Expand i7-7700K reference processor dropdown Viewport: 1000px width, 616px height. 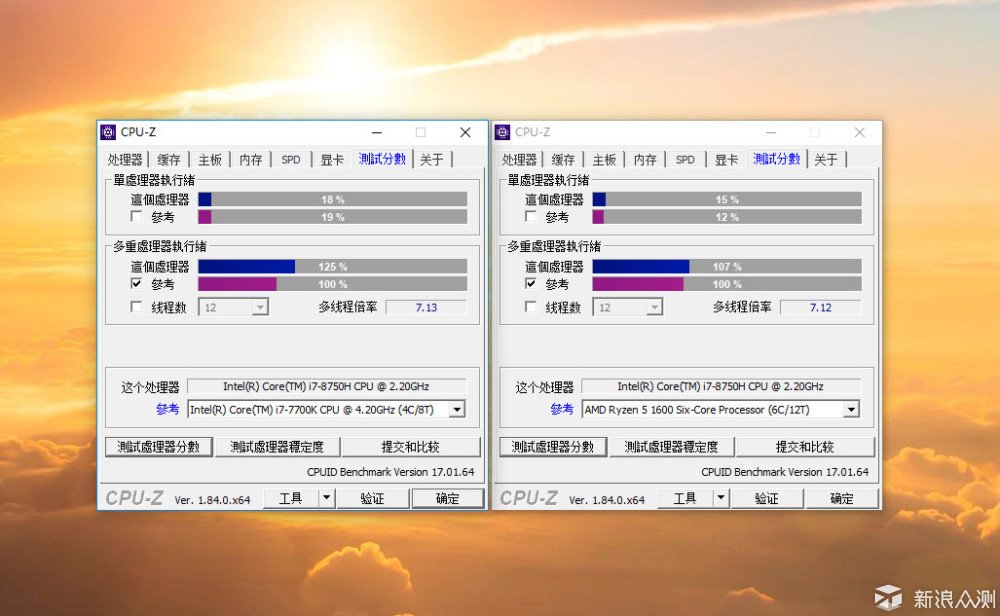(x=457, y=409)
